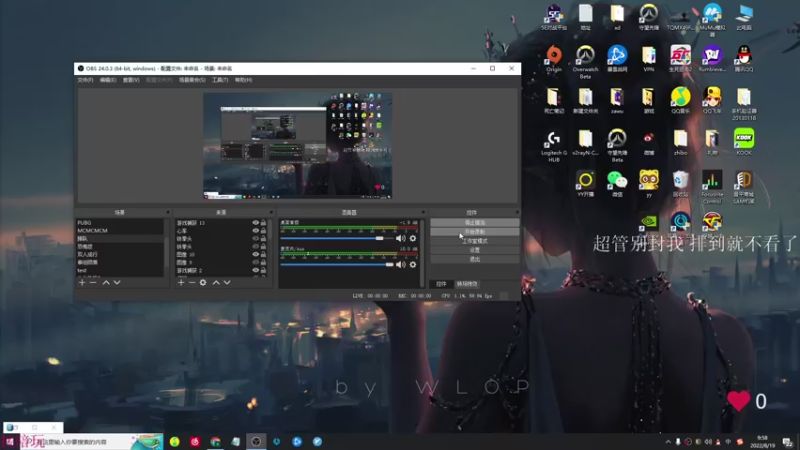
Task: Open the first menu in OBS menu bar
Action: coord(85,80)
